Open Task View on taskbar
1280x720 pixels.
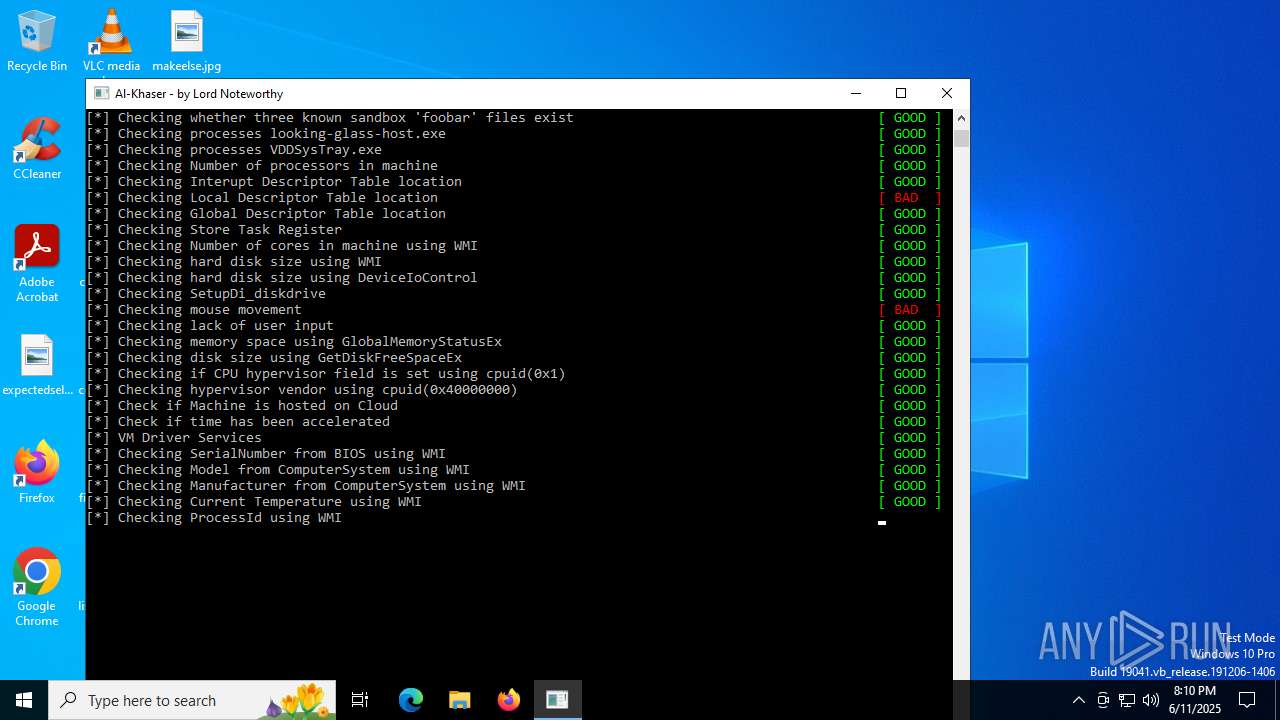[360, 700]
